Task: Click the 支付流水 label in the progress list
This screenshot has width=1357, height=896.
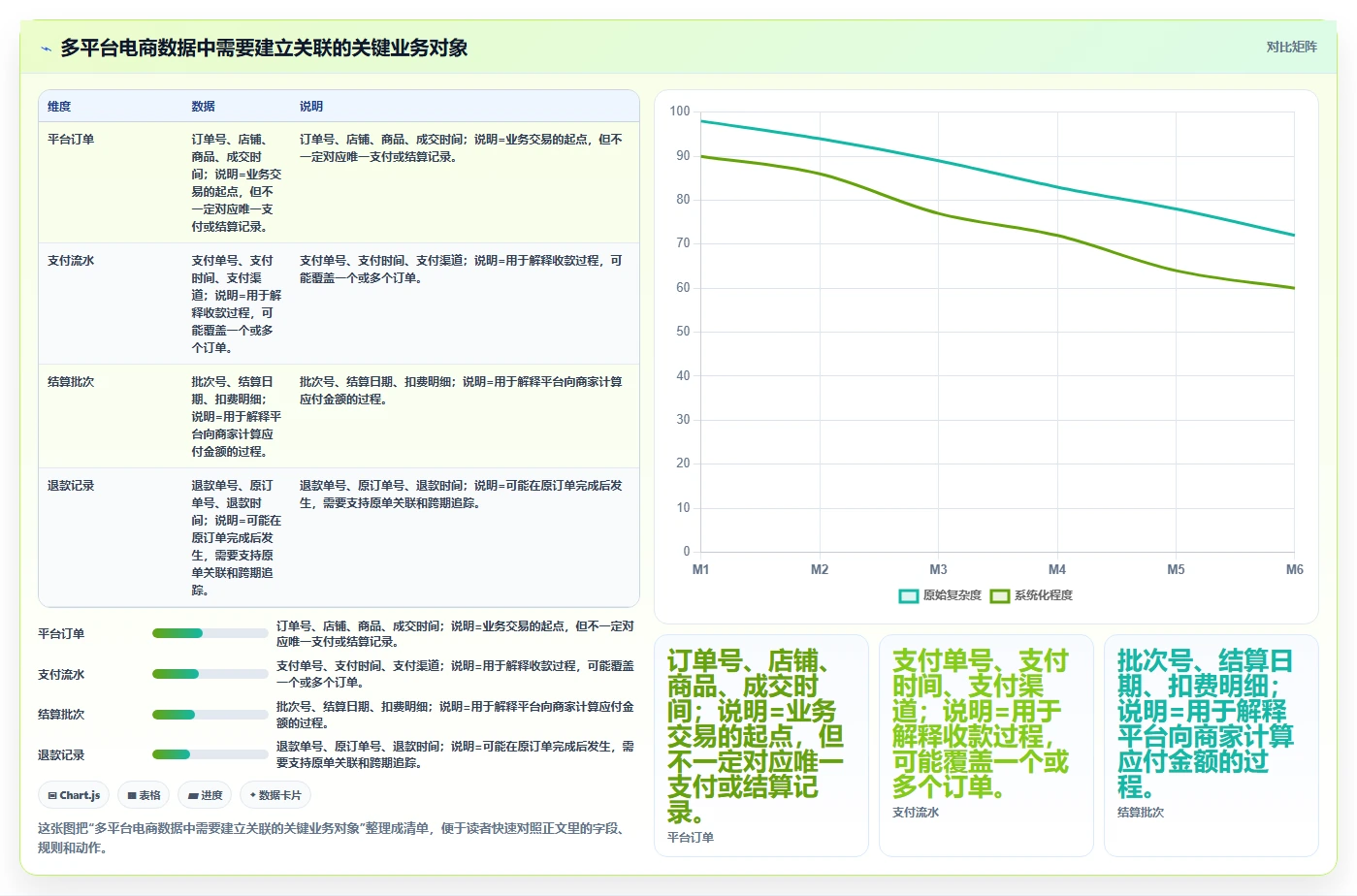Action: (61, 675)
